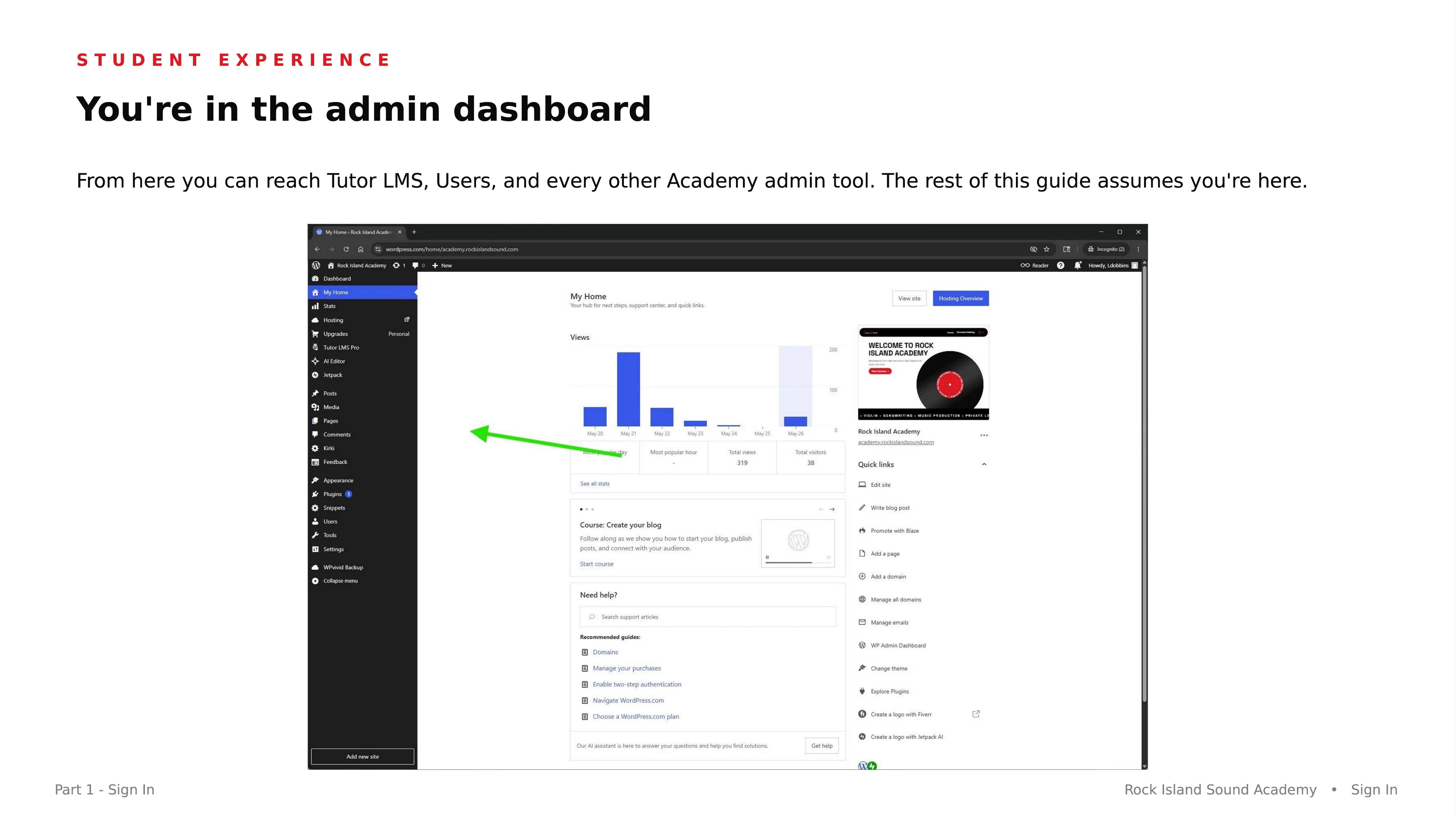Bookmark this page with the star icon
The height and width of the screenshot is (819, 1456).
click(x=1047, y=249)
